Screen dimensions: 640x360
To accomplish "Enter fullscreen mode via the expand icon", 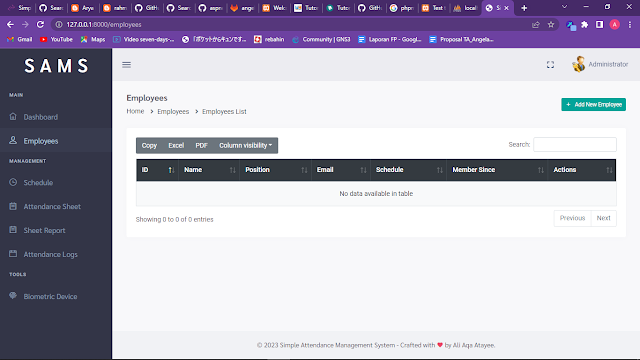I will (x=550, y=64).
